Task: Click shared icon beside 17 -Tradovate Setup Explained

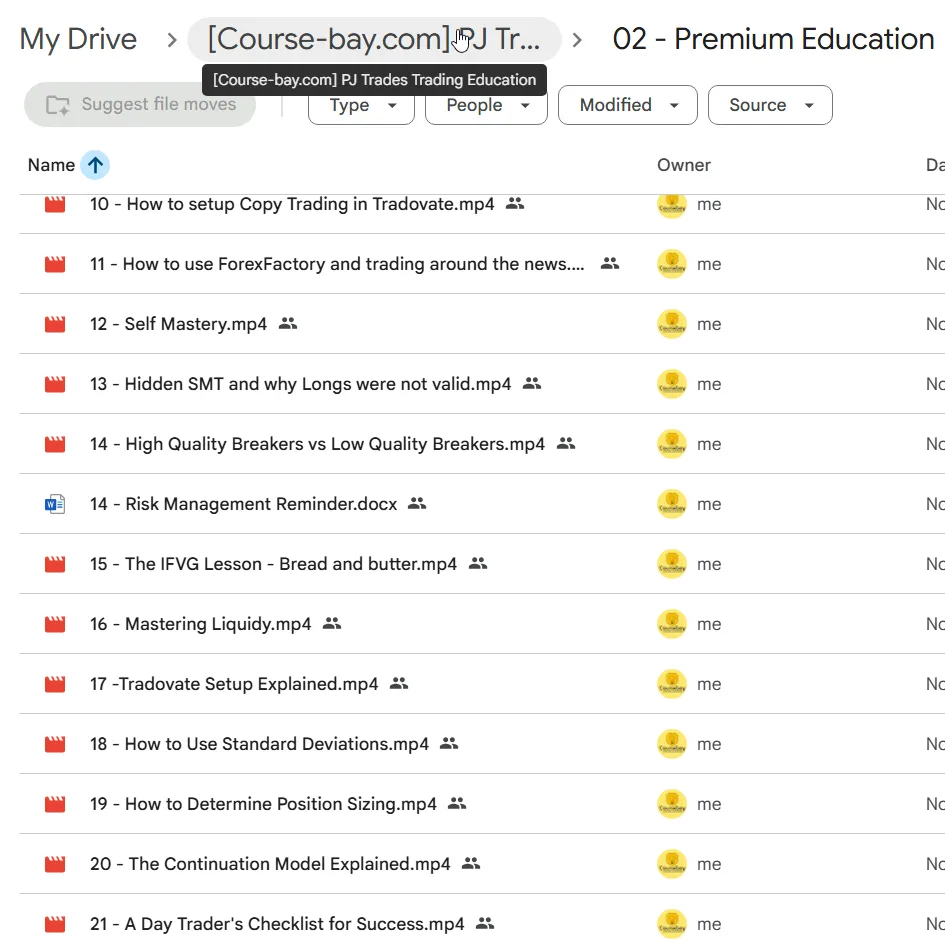Action: (x=399, y=684)
